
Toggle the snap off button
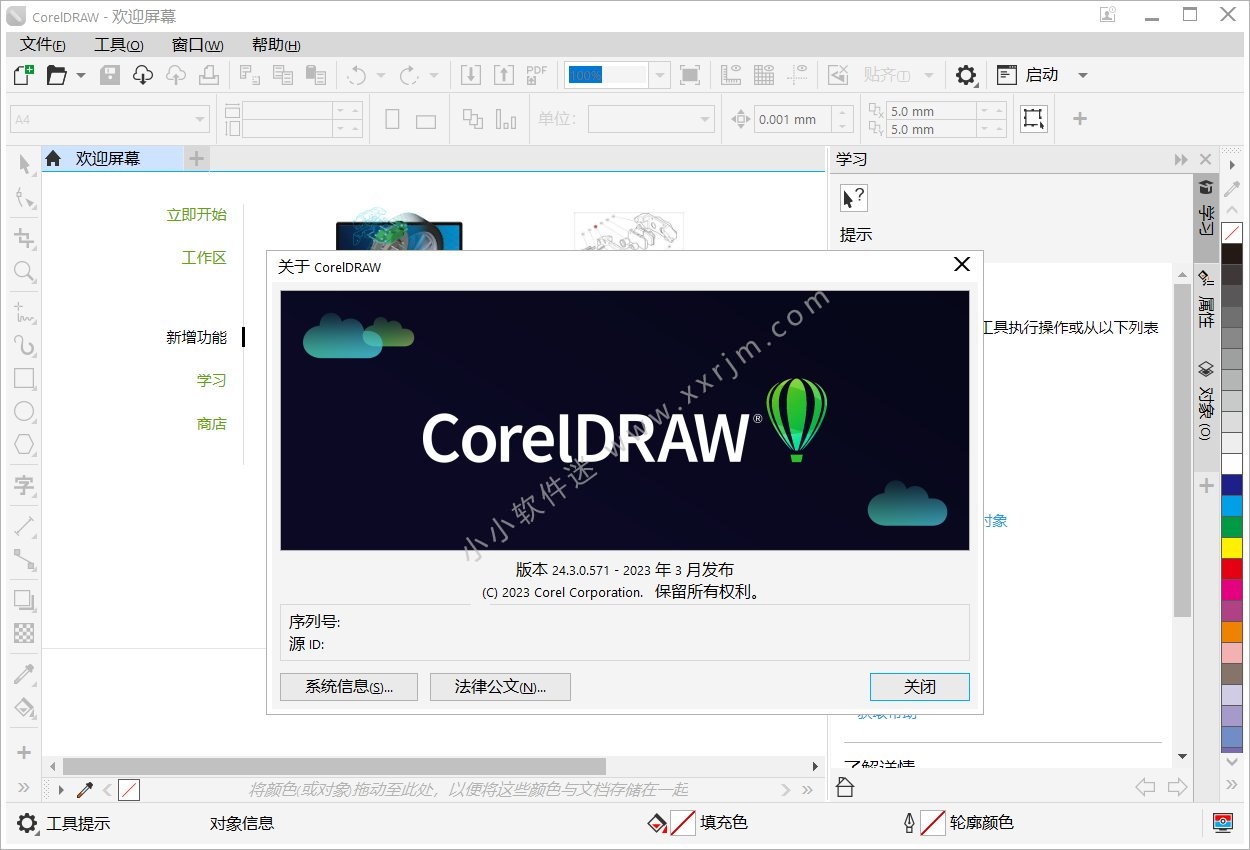click(x=838, y=75)
